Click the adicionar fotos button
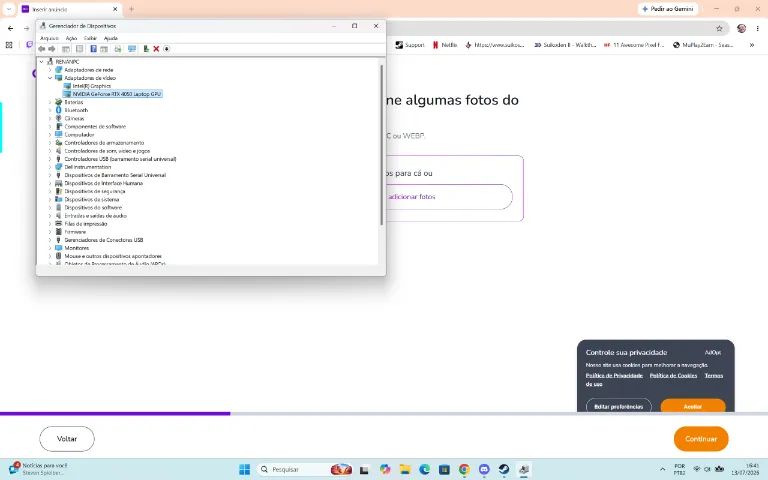This screenshot has width=768, height=480. tap(448, 197)
